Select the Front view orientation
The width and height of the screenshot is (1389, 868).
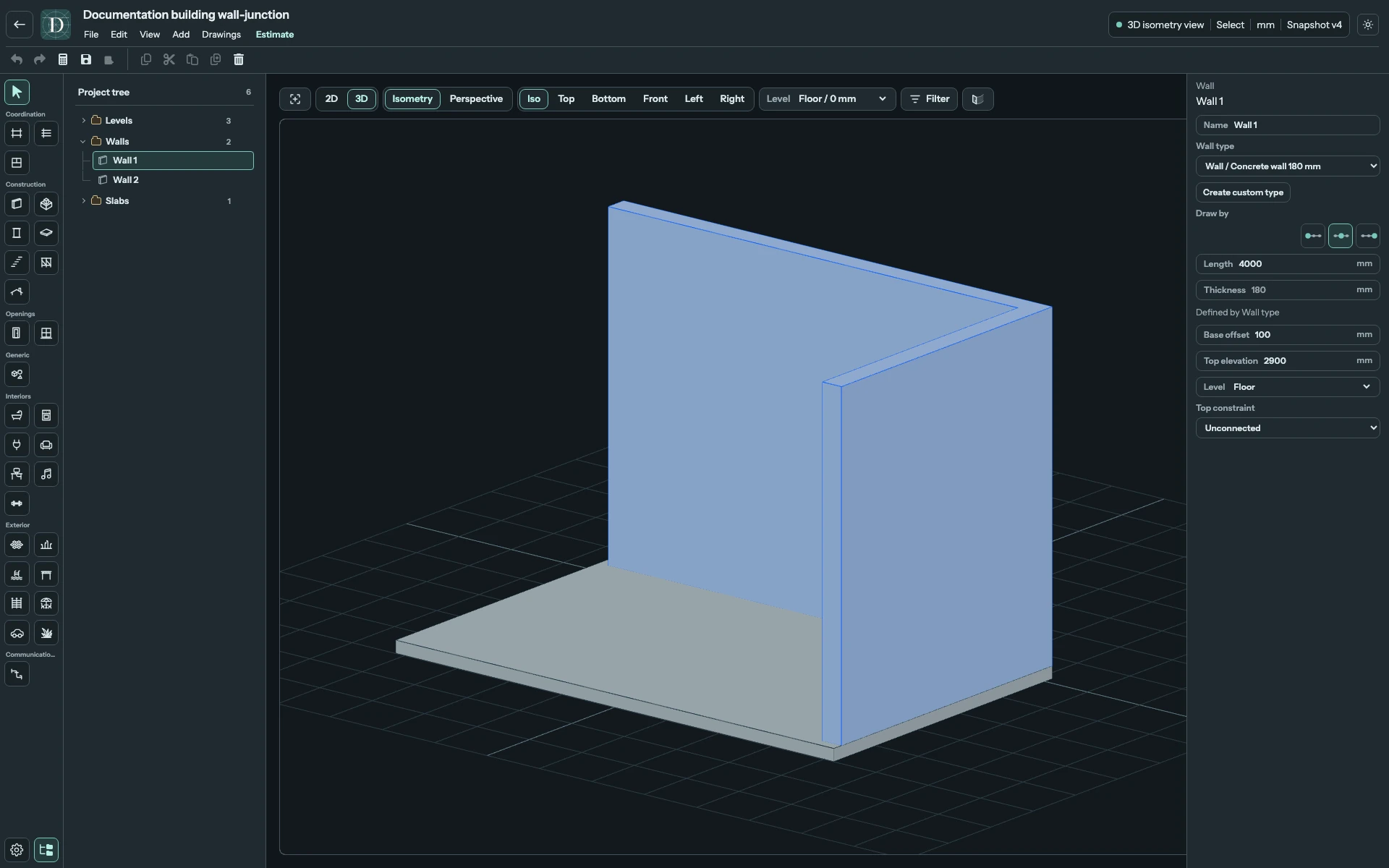[655, 99]
